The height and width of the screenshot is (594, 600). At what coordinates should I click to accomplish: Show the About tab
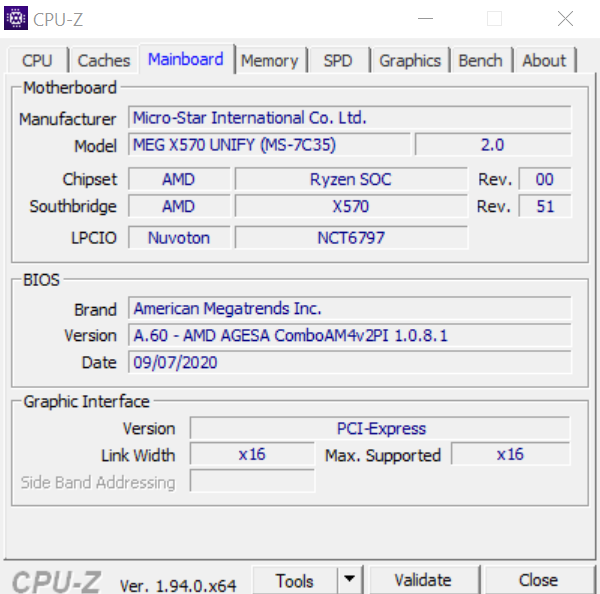(x=544, y=60)
